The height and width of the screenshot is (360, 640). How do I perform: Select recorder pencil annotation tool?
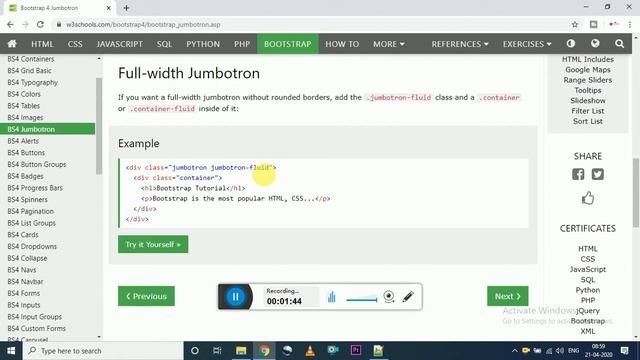coord(408,296)
